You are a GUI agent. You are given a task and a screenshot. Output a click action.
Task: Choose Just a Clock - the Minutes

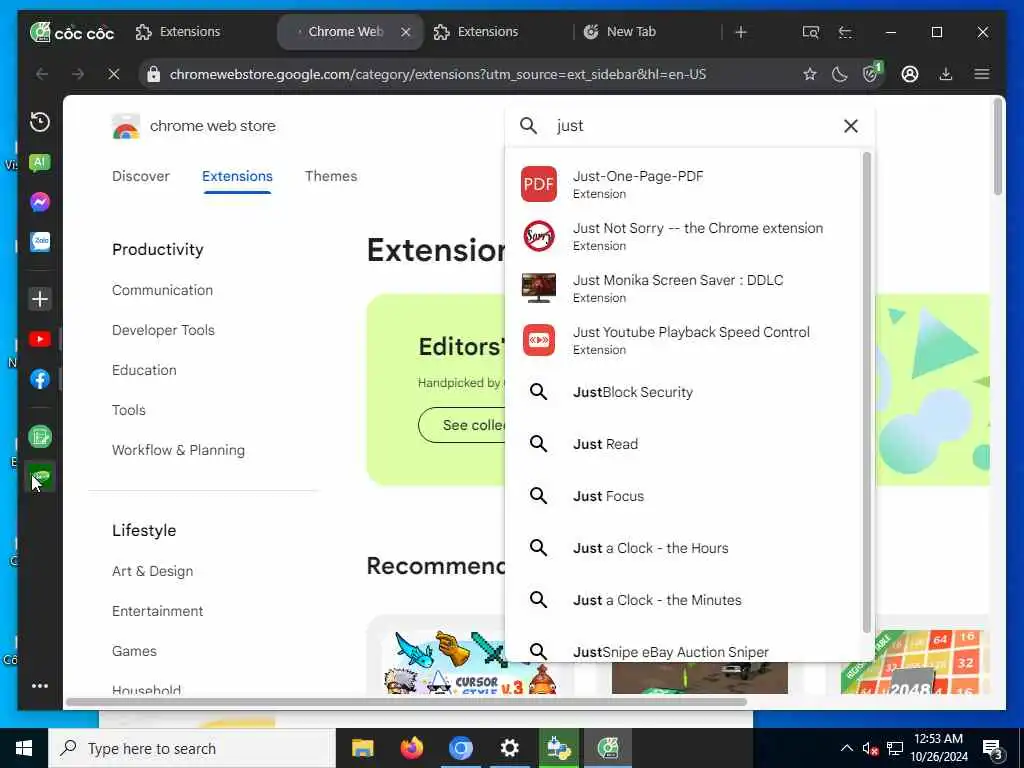tap(684, 600)
